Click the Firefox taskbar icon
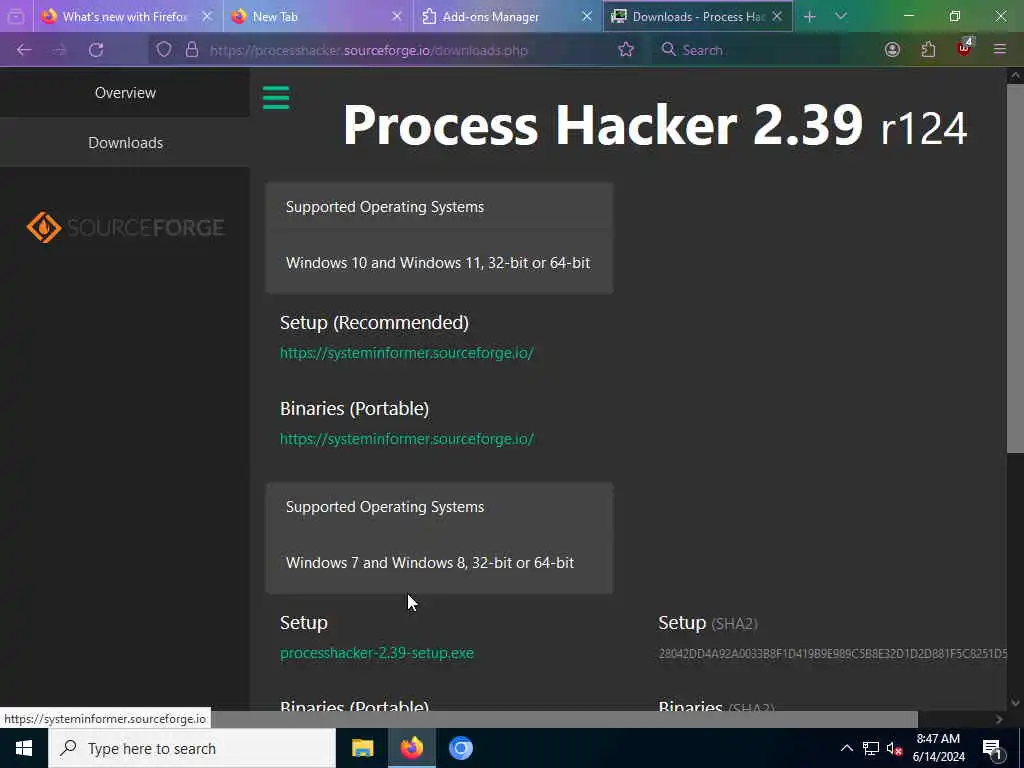The height and width of the screenshot is (768, 1024). tap(411, 748)
